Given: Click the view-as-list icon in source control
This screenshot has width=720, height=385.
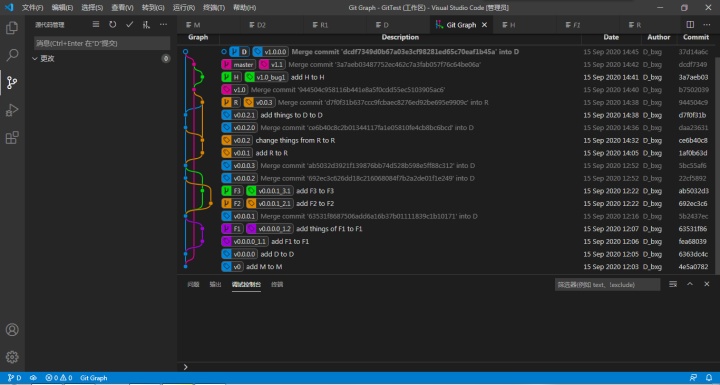Looking at the screenshot, I should pyautogui.click(x=96, y=24).
